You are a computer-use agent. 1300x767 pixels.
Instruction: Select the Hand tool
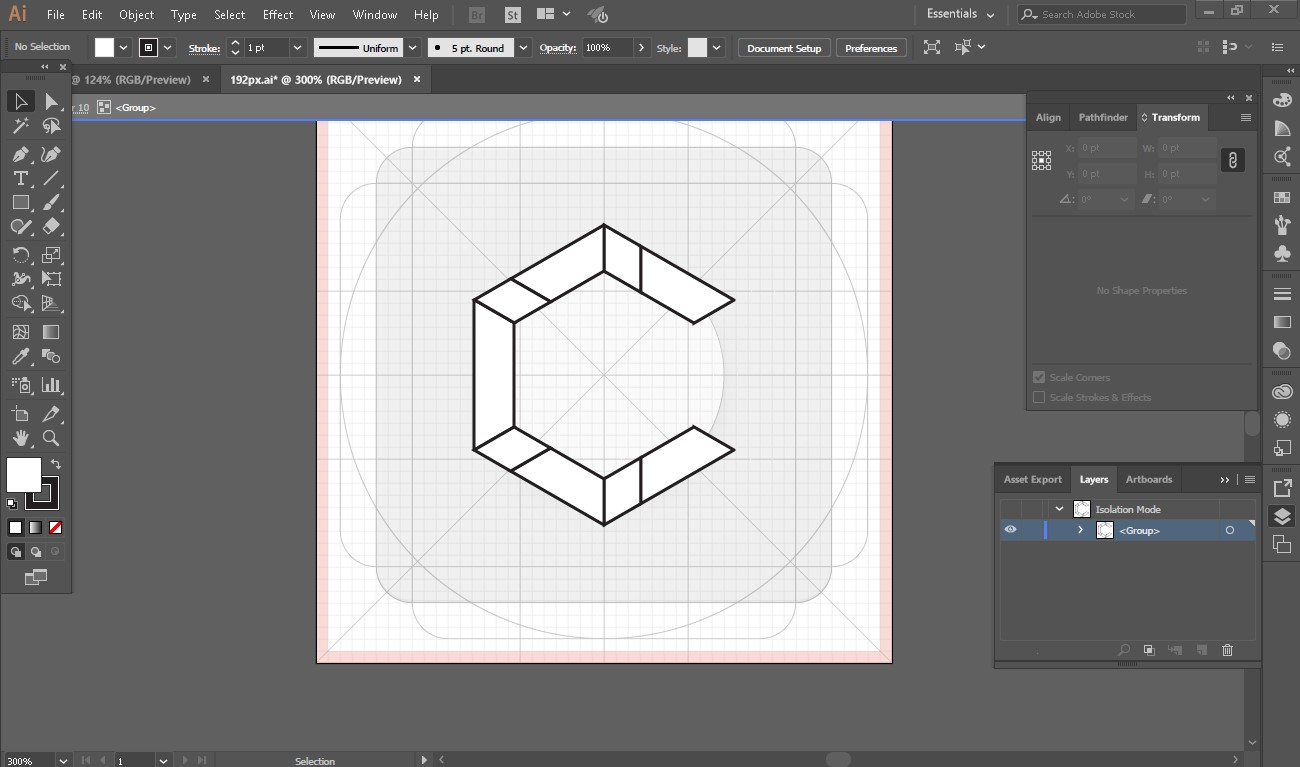tap(20, 438)
